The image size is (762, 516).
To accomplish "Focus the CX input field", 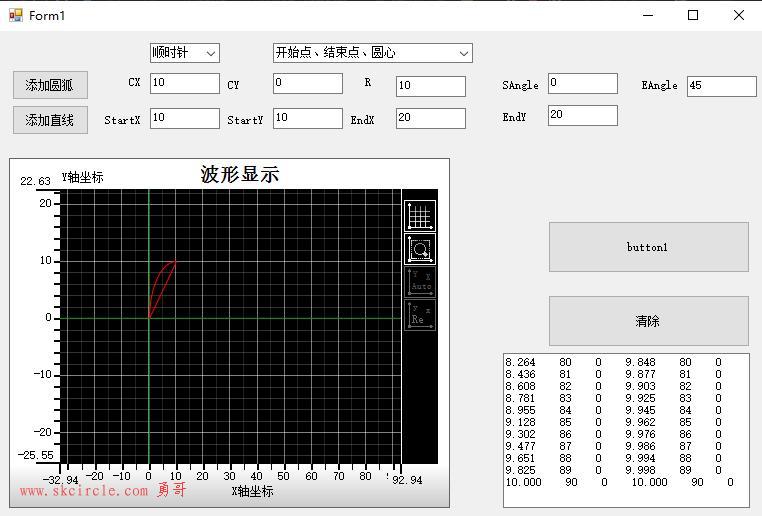I will click(185, 83).
